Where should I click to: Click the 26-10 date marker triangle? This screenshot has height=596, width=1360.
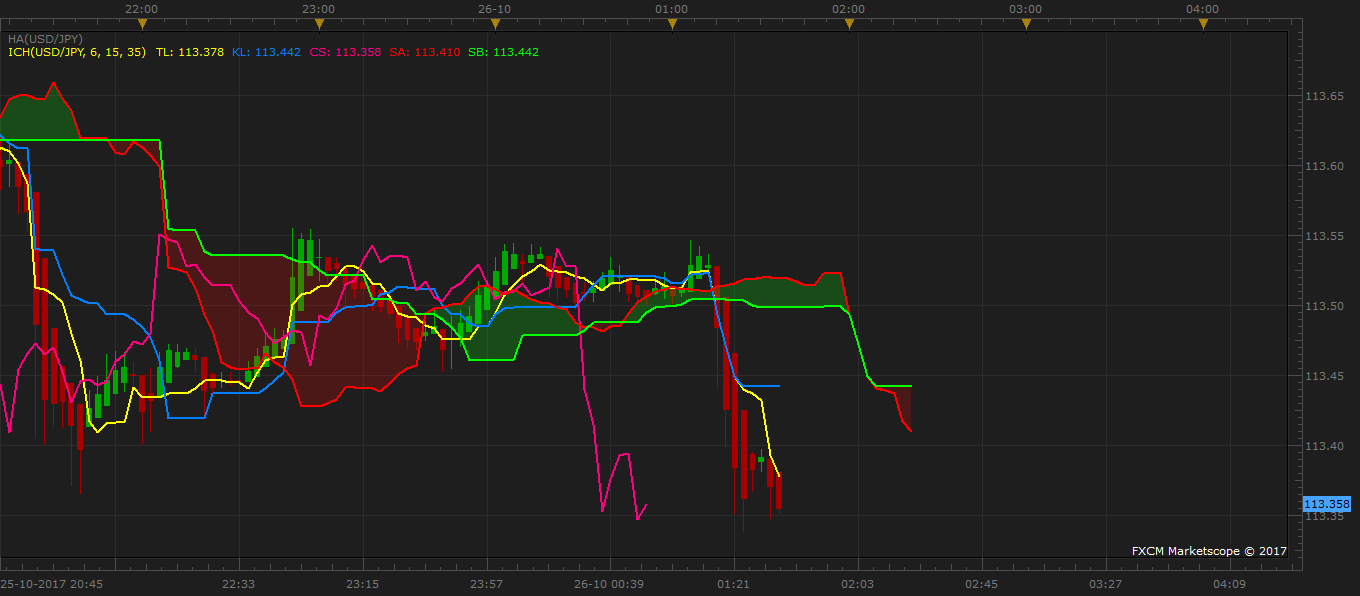tap(495, 22)
